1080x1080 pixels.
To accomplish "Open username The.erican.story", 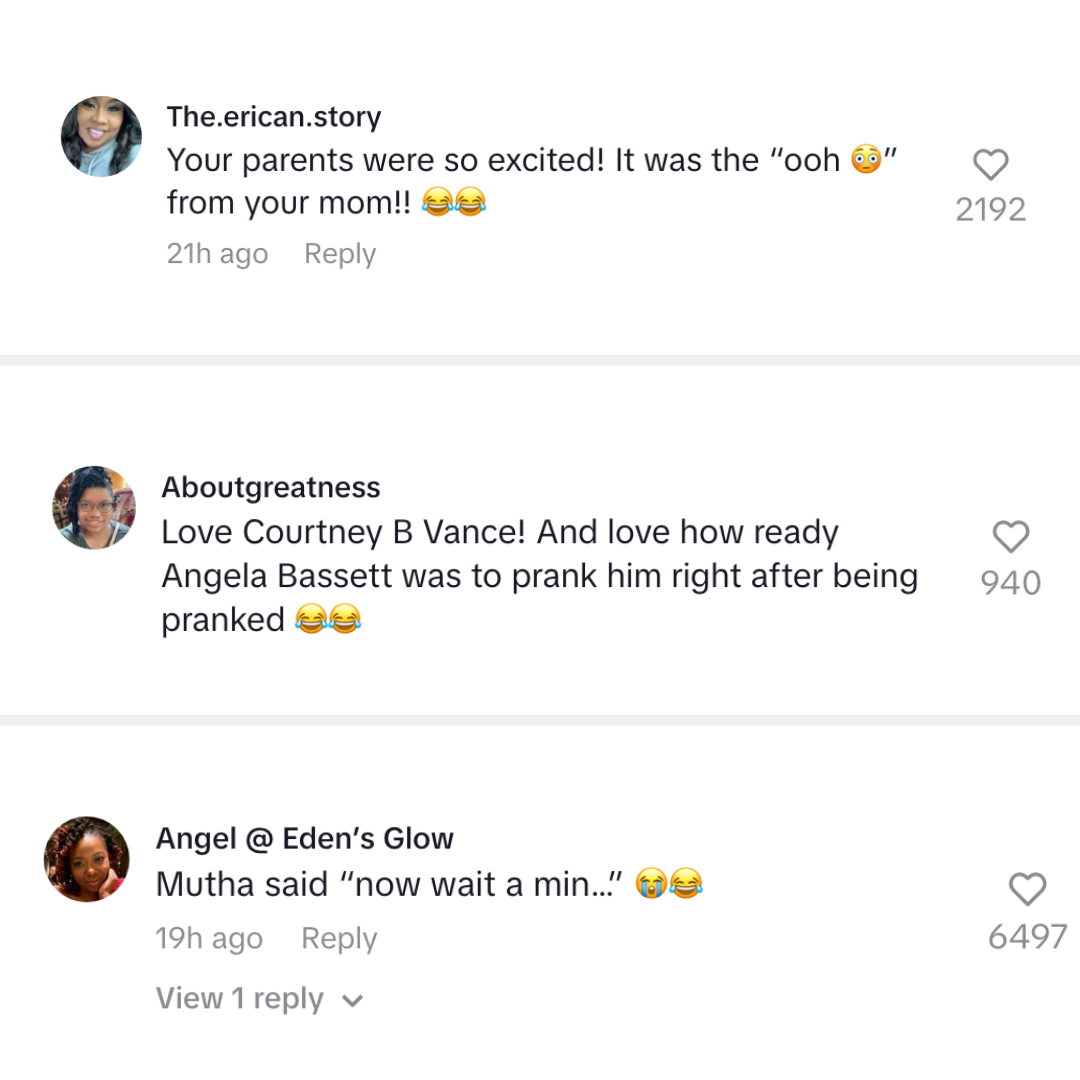I will 274,117.
